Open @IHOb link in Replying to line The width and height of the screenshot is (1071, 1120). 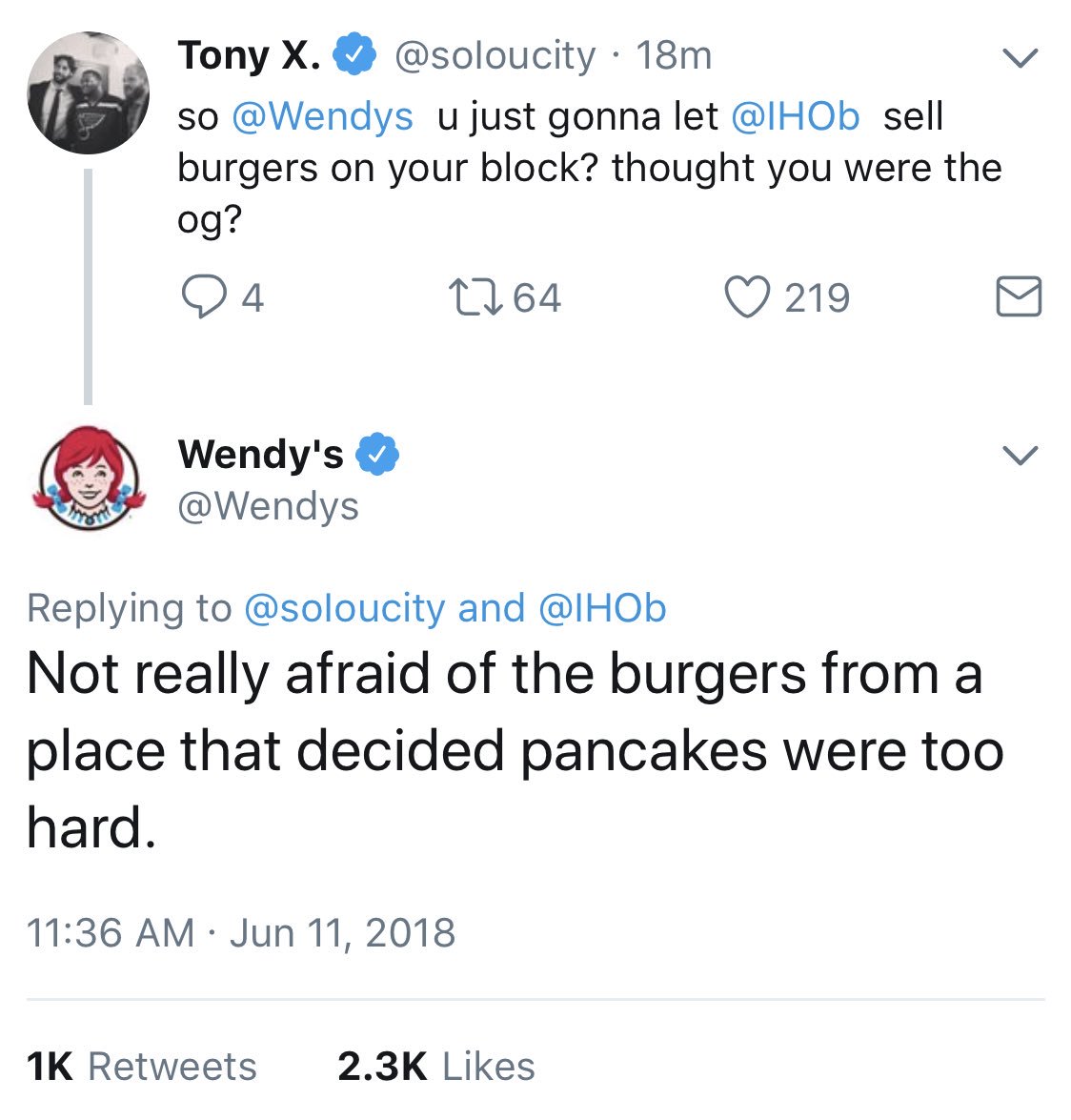(602, 608)
